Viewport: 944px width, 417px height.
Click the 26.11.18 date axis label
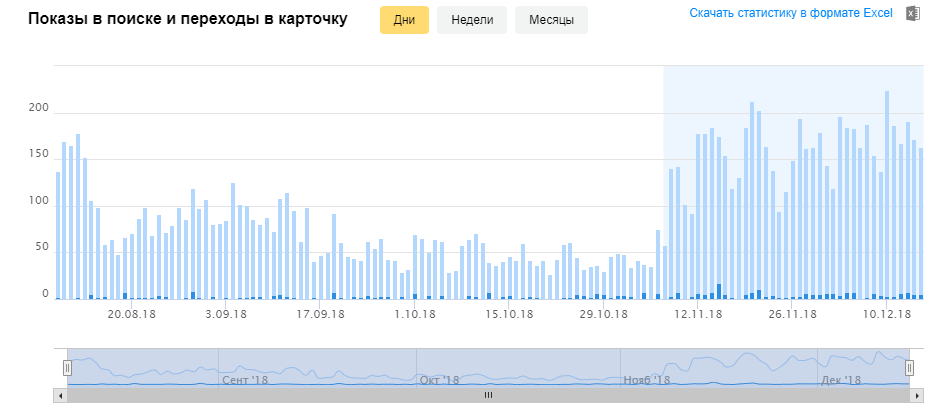(793, 314)
